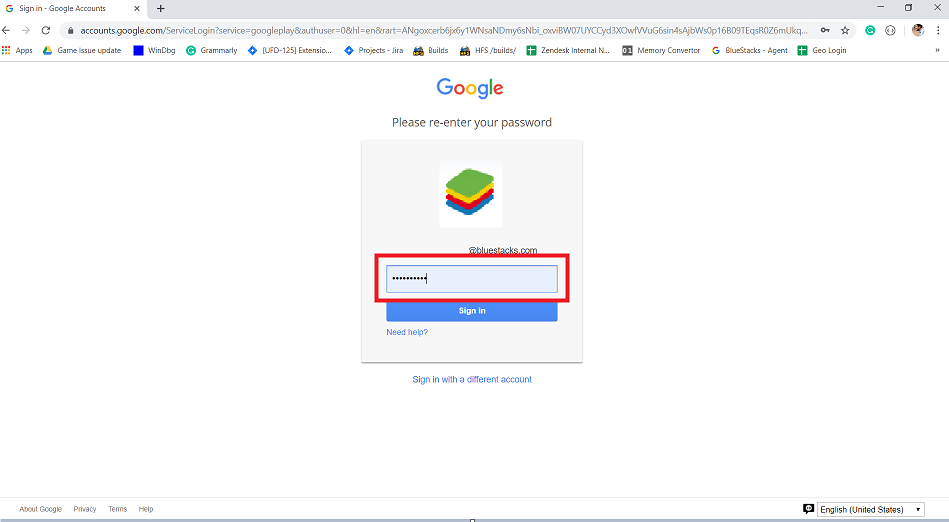Screen dimensions: 949x522
Task: Open a new tab with the plus button
Action: pos(160,8)
